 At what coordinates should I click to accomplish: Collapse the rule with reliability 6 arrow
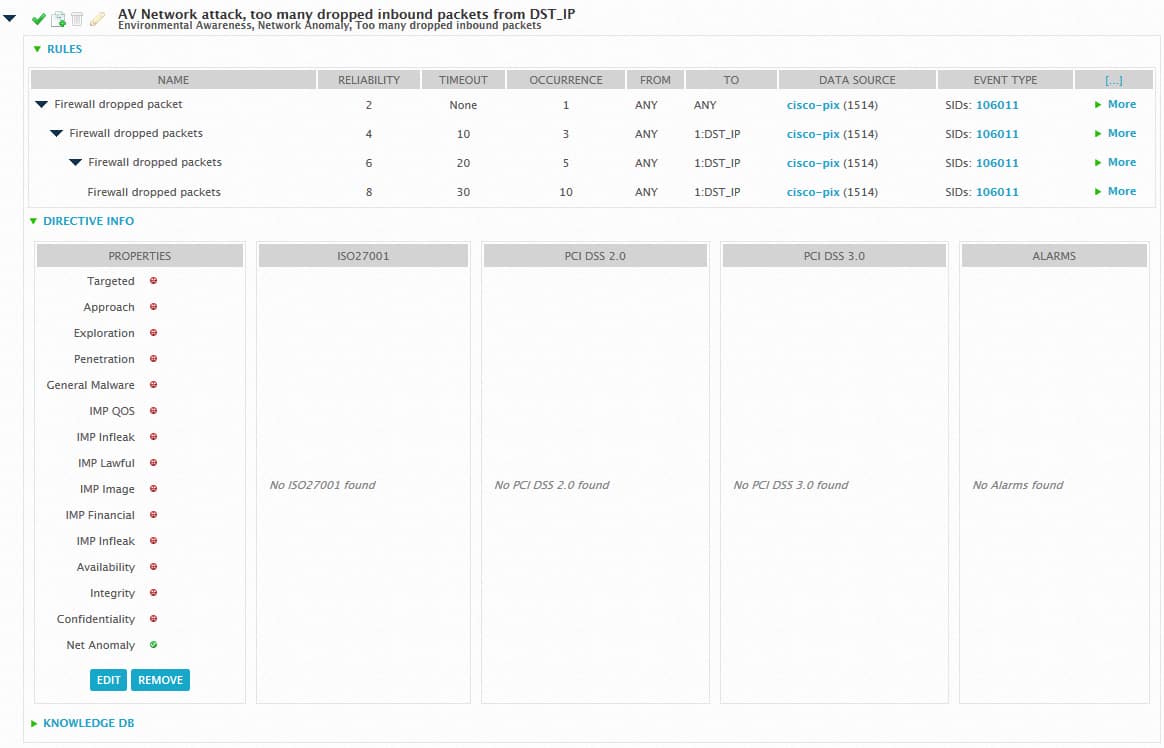pos(76,163)
